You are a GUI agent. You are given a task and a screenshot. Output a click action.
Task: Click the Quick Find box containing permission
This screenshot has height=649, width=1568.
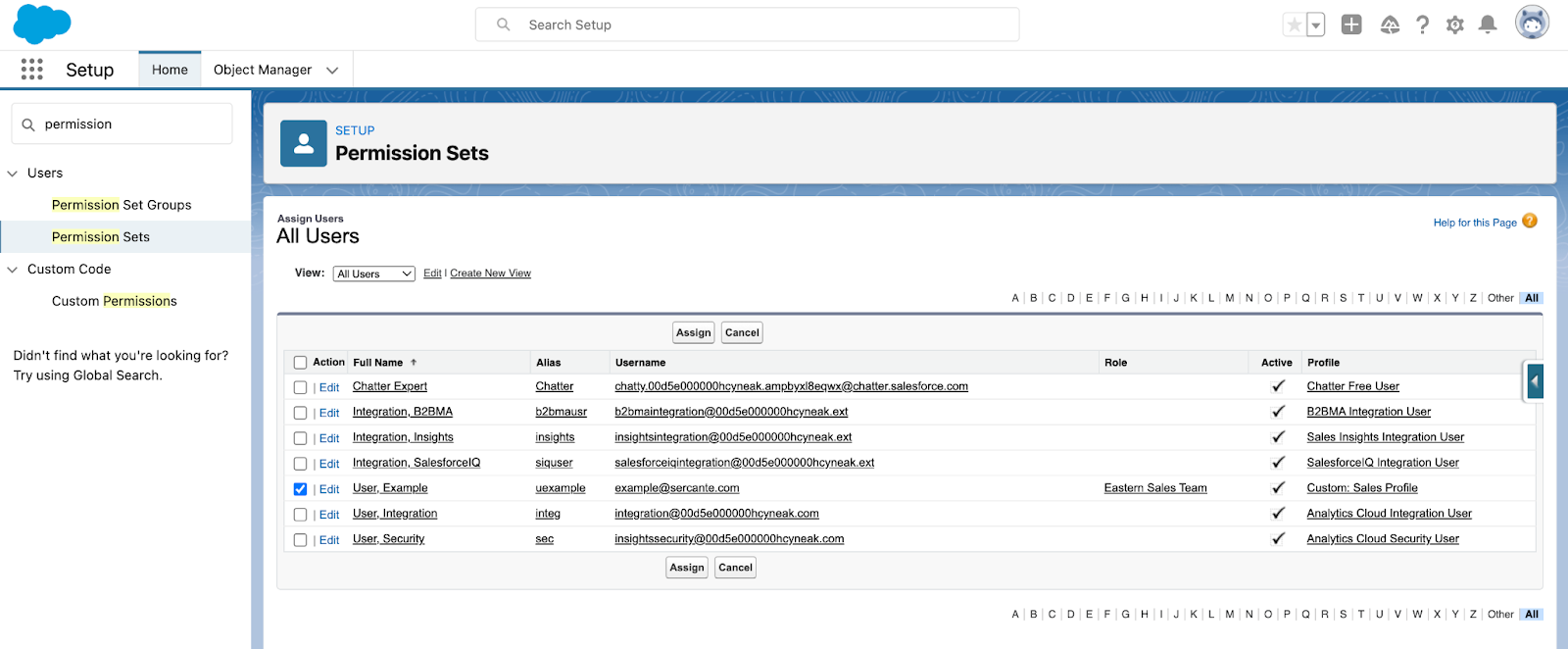122,125
